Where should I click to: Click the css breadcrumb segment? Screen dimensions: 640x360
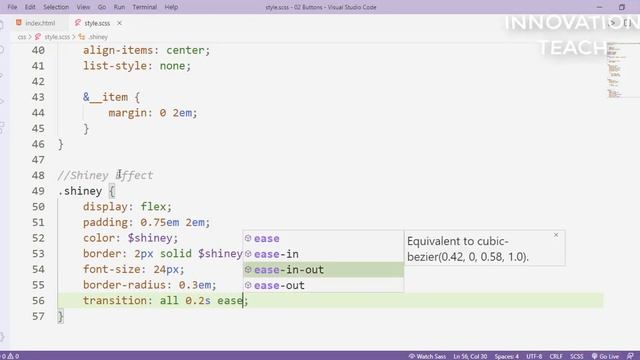coord(22,37)
